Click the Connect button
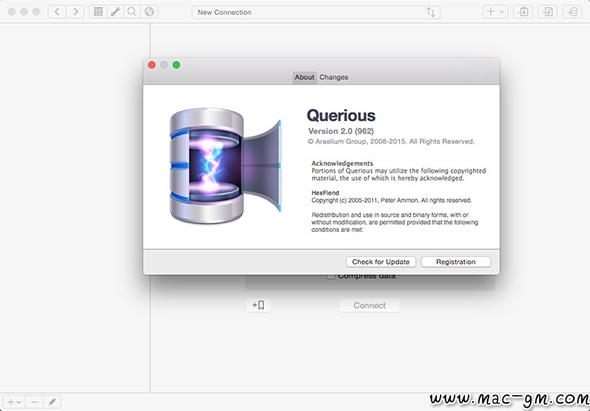 click(x=370, y=305)
